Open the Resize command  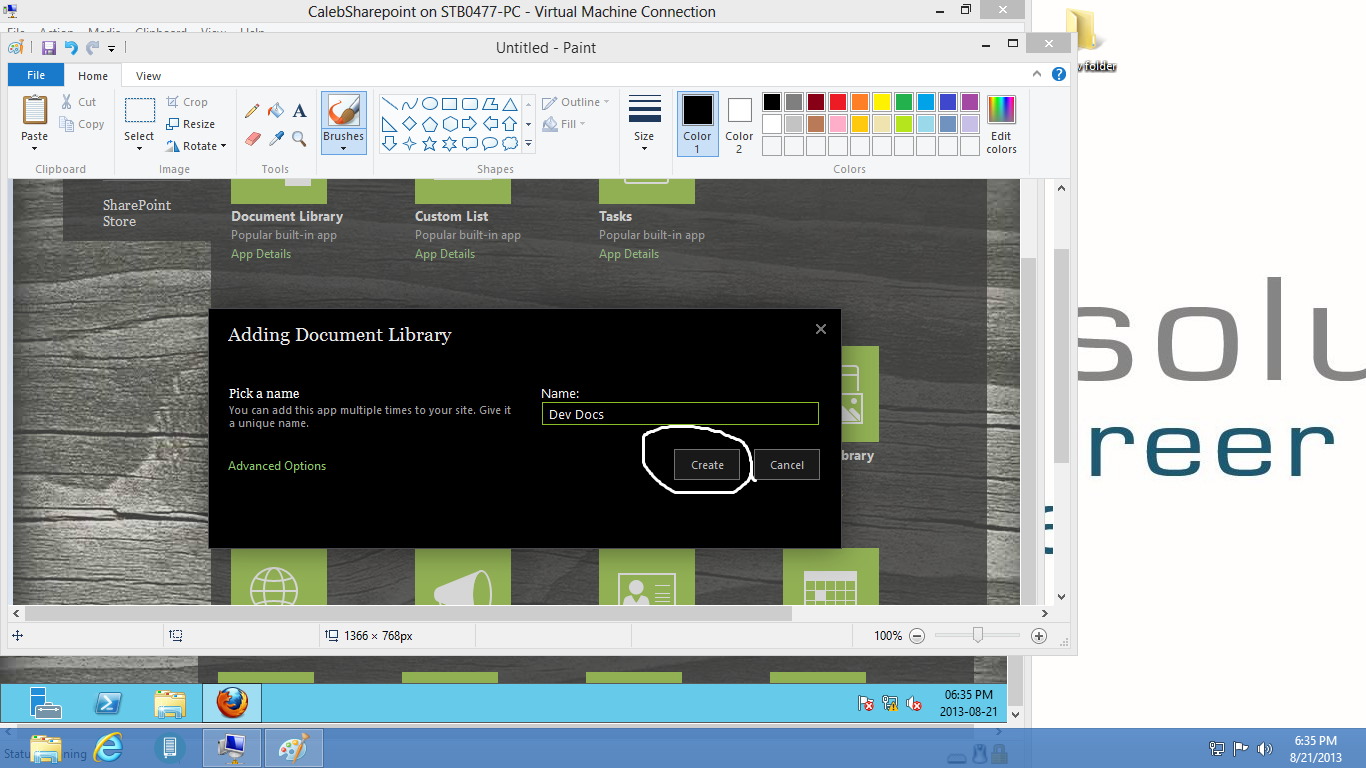191,124
